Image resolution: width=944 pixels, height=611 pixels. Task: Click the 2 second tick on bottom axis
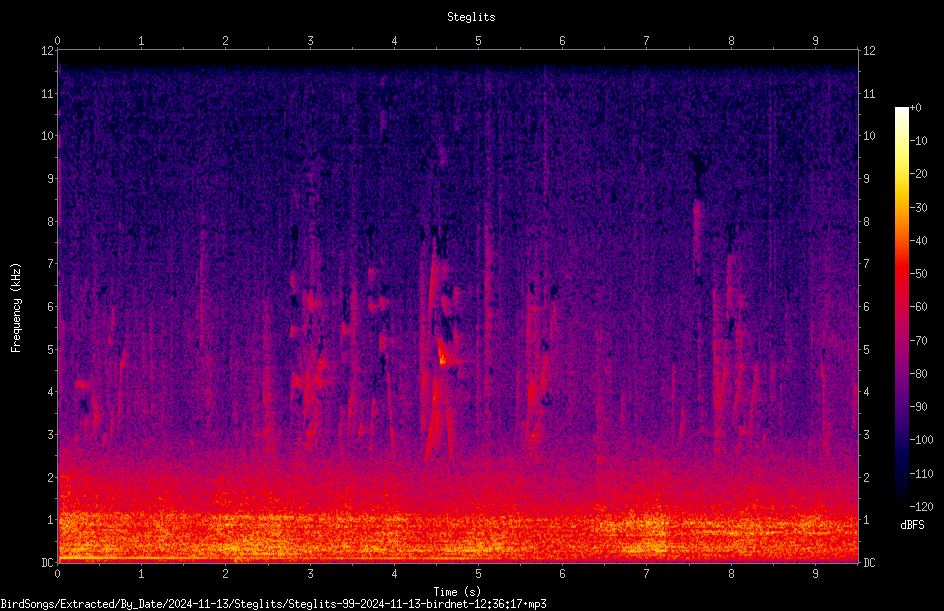pos(225,574)
